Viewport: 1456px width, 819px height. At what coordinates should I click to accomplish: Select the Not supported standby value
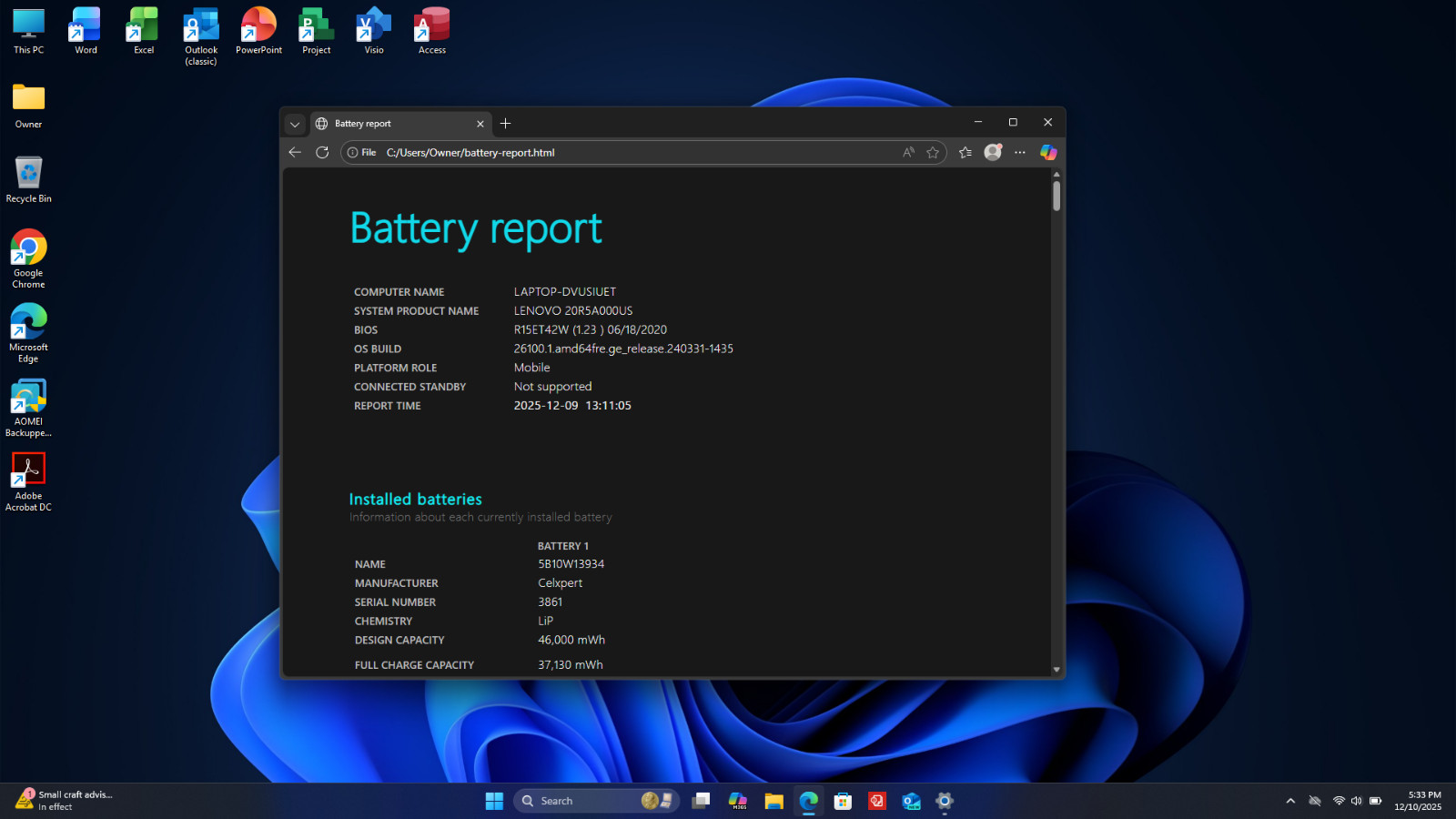click(x=552, y=387)
